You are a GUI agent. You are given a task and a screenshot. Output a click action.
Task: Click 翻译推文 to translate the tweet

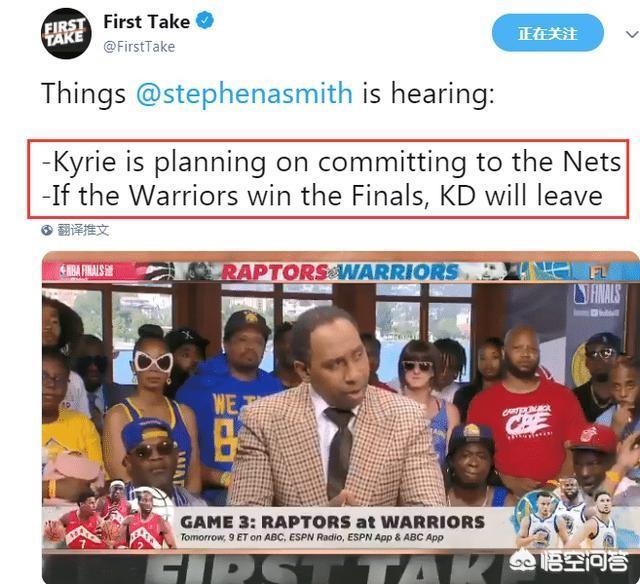point(83,230)
